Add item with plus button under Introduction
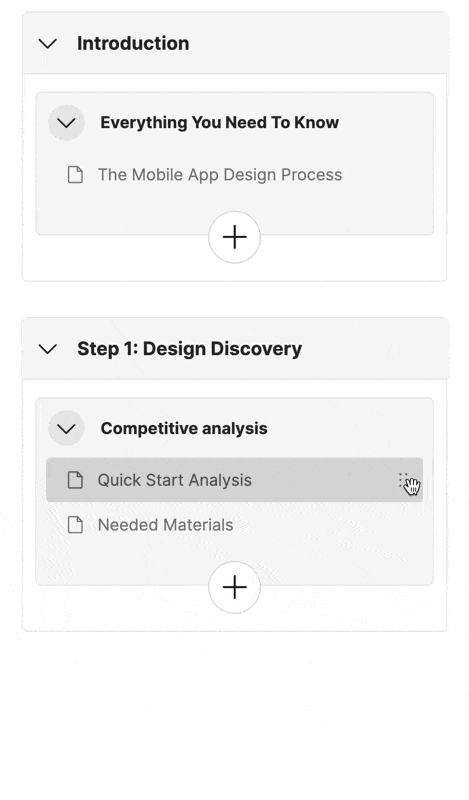Viewport: 469px width, 800px height. click(x=235, y=237)
